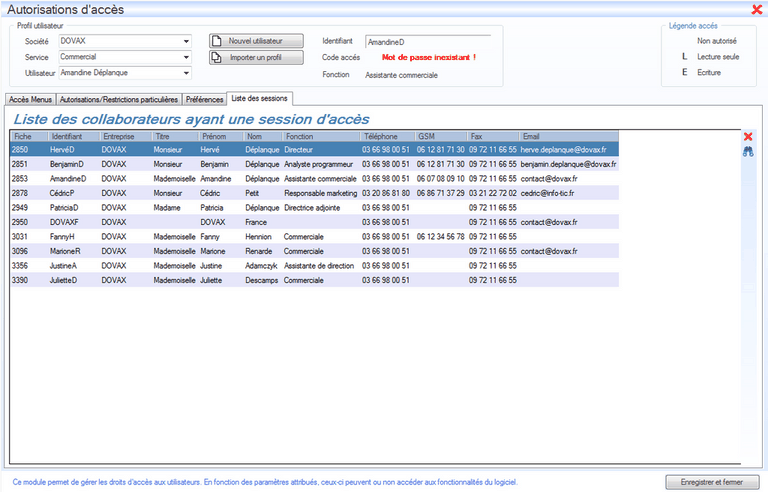Click email herve.deplanque@dovax.fr
This screenshot has height=492, width=768.
point(563,149)
